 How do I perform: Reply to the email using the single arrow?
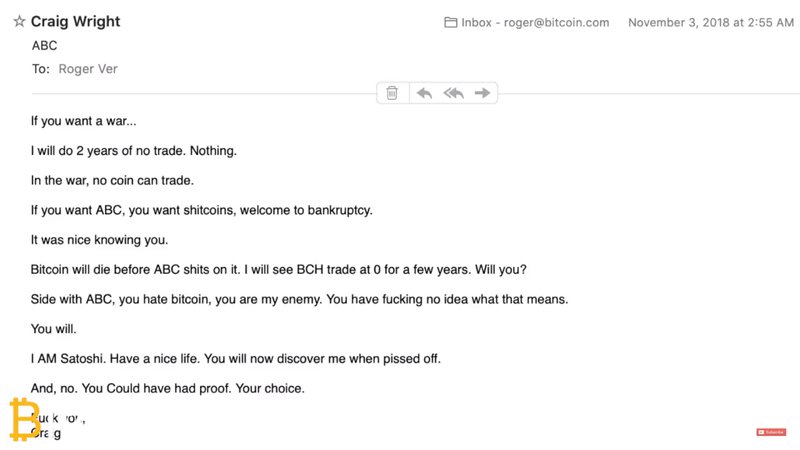[x=424, y=93]
